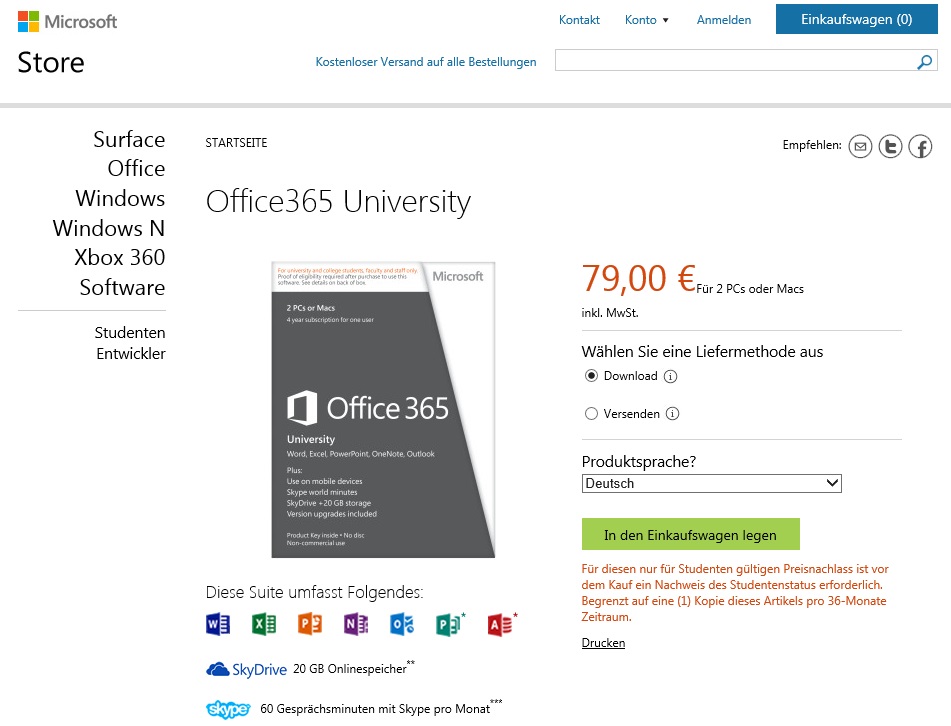Screen dimensions: 951x726
Task: Click the OneNote app icon
Action: (x=356, y=624)
